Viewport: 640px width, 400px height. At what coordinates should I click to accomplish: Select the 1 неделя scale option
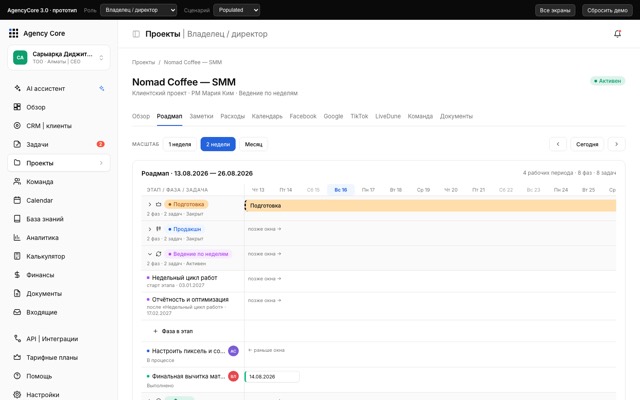pos(180,144)
